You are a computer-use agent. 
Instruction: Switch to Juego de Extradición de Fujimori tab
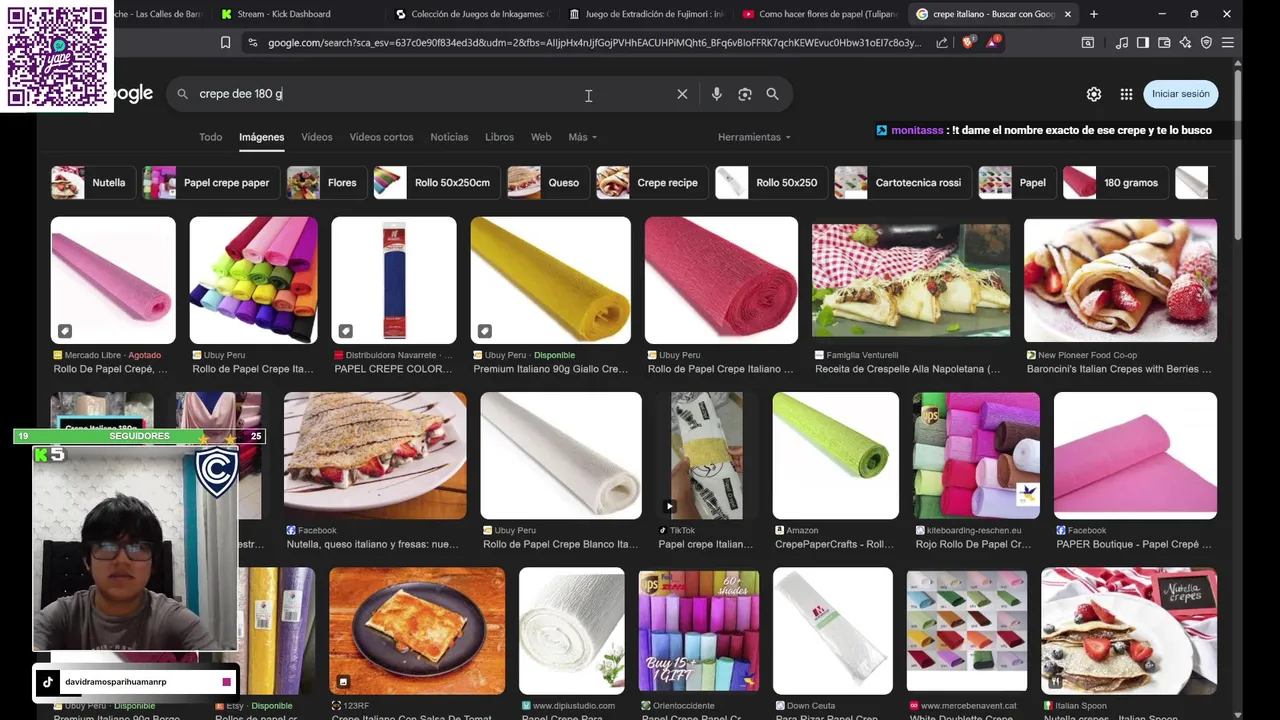pyautogui.click(x=646, y=14)
